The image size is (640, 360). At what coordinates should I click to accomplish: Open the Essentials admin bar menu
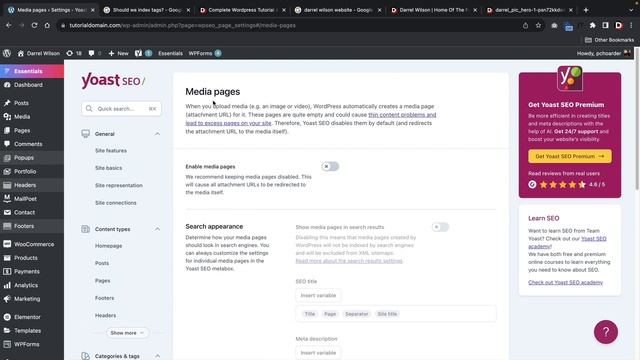[x=170, y=53]
